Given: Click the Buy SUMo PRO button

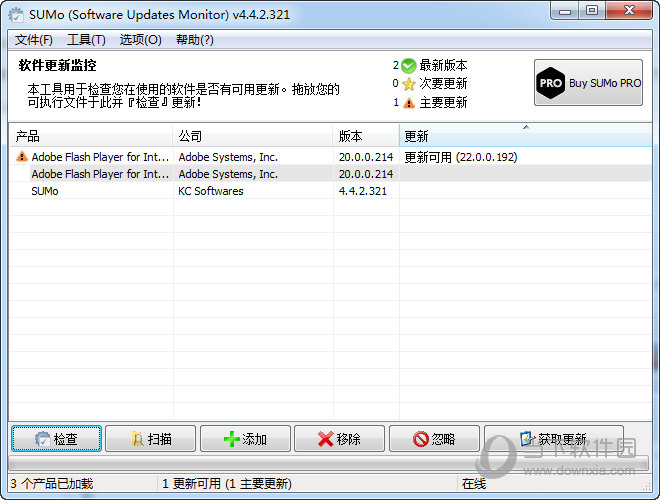Looking at the screenshot, I should point(588,82).
